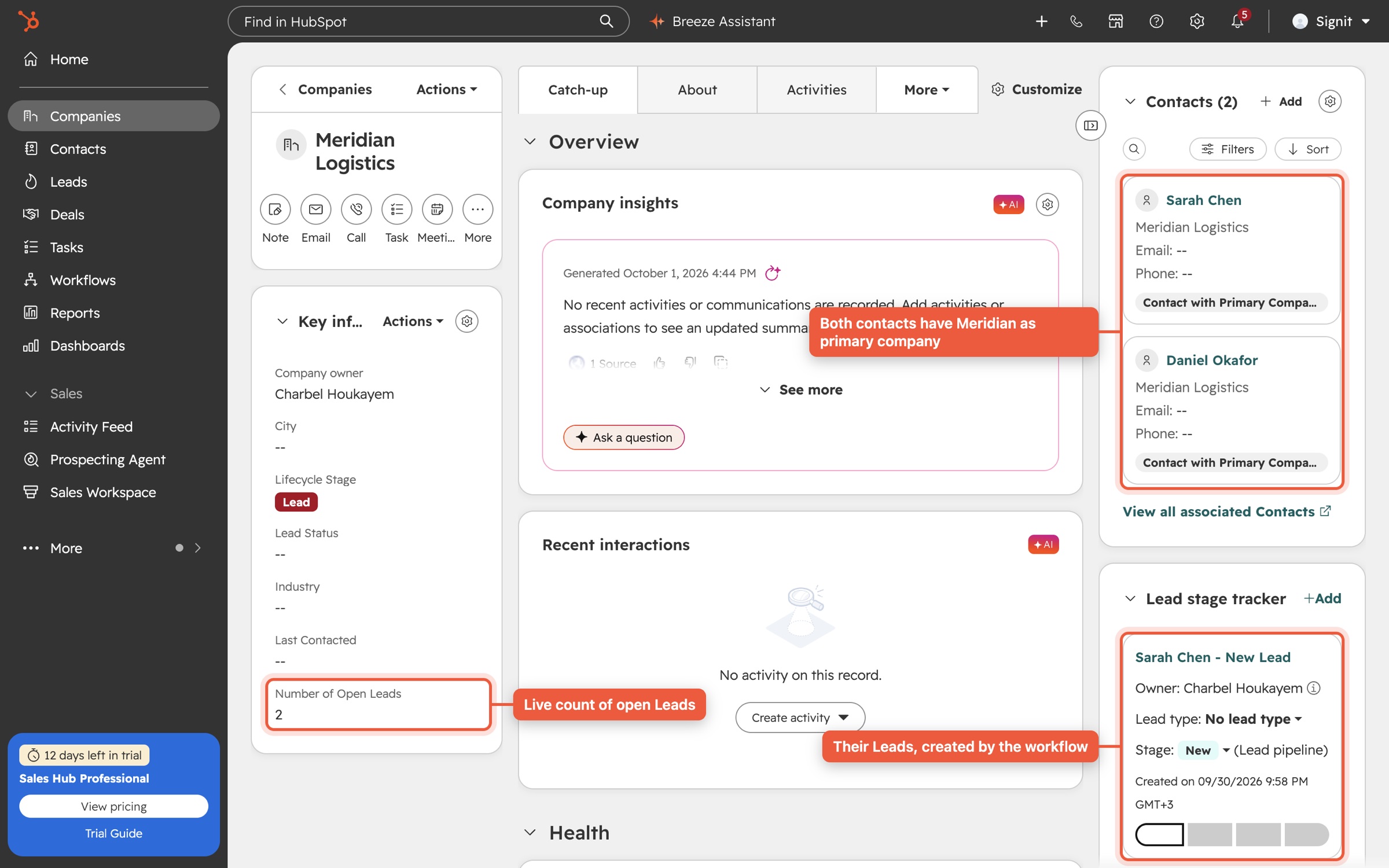Open Key info Actions dropdown
This screenshot has width=1389, height=868.
[x=413, y=321]
